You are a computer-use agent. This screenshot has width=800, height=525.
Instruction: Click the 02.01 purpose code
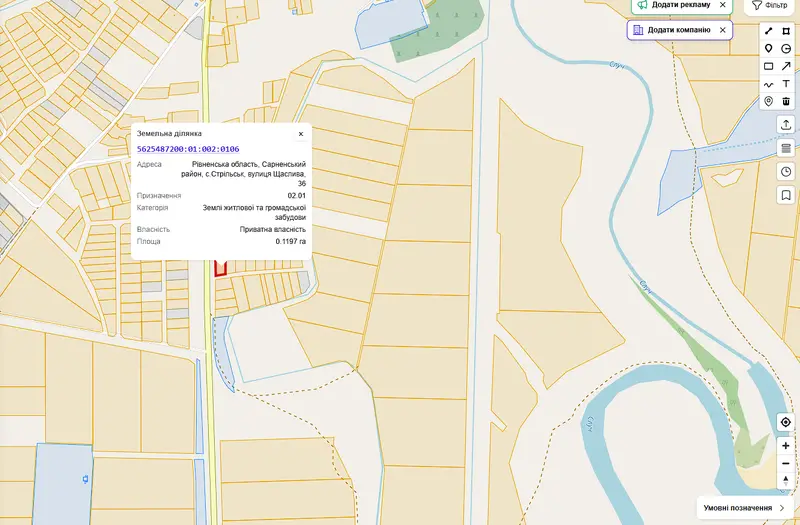pos(296,196)
